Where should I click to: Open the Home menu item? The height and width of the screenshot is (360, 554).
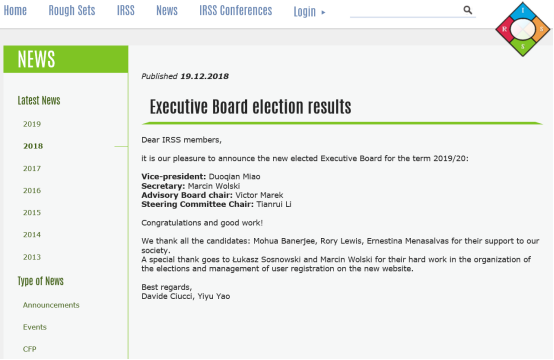(15, 11)
